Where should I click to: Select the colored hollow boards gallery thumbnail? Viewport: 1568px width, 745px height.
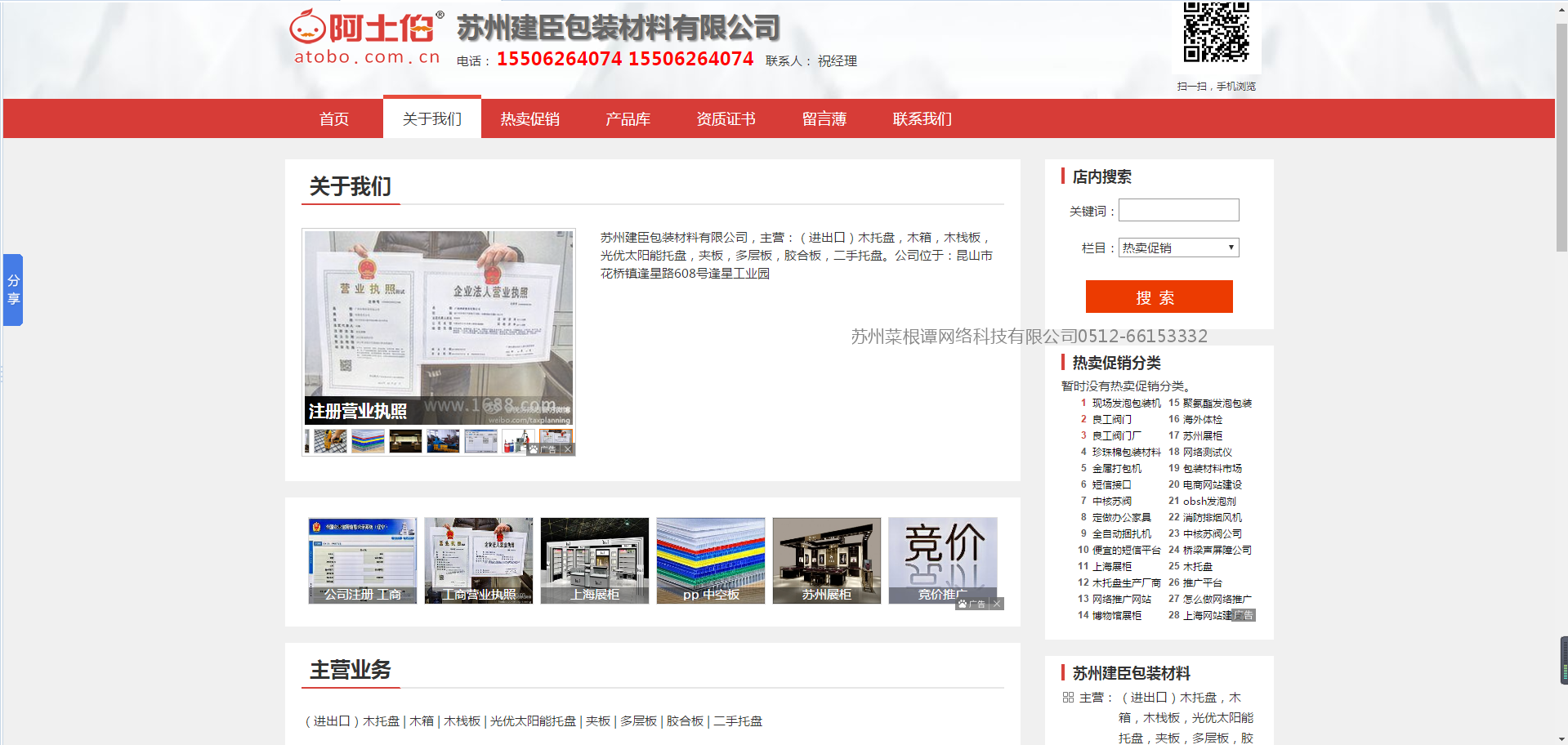click(368, 441)
